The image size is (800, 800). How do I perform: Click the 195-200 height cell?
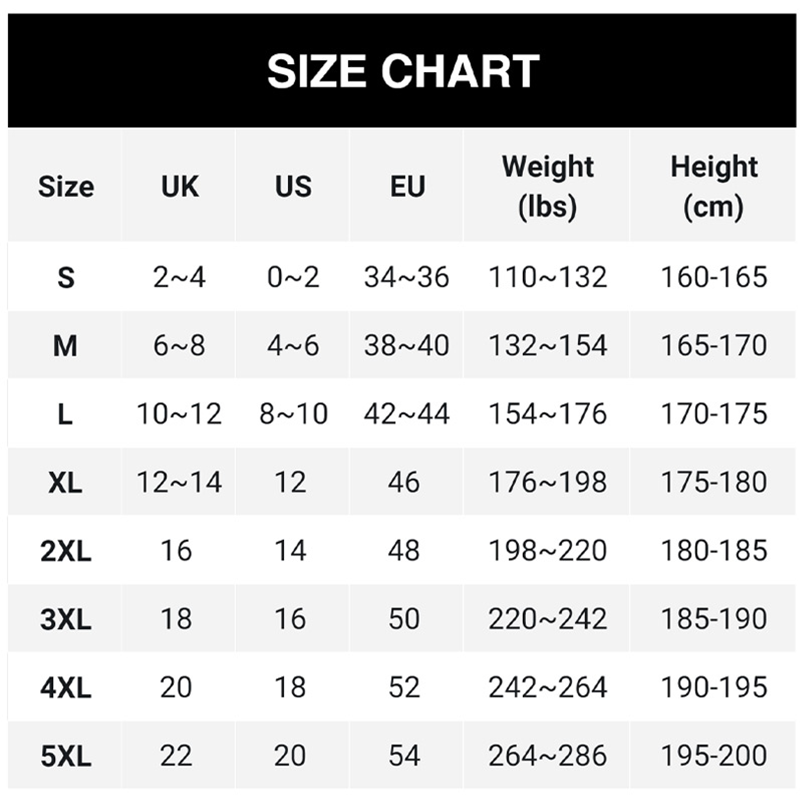coord(714,756)
